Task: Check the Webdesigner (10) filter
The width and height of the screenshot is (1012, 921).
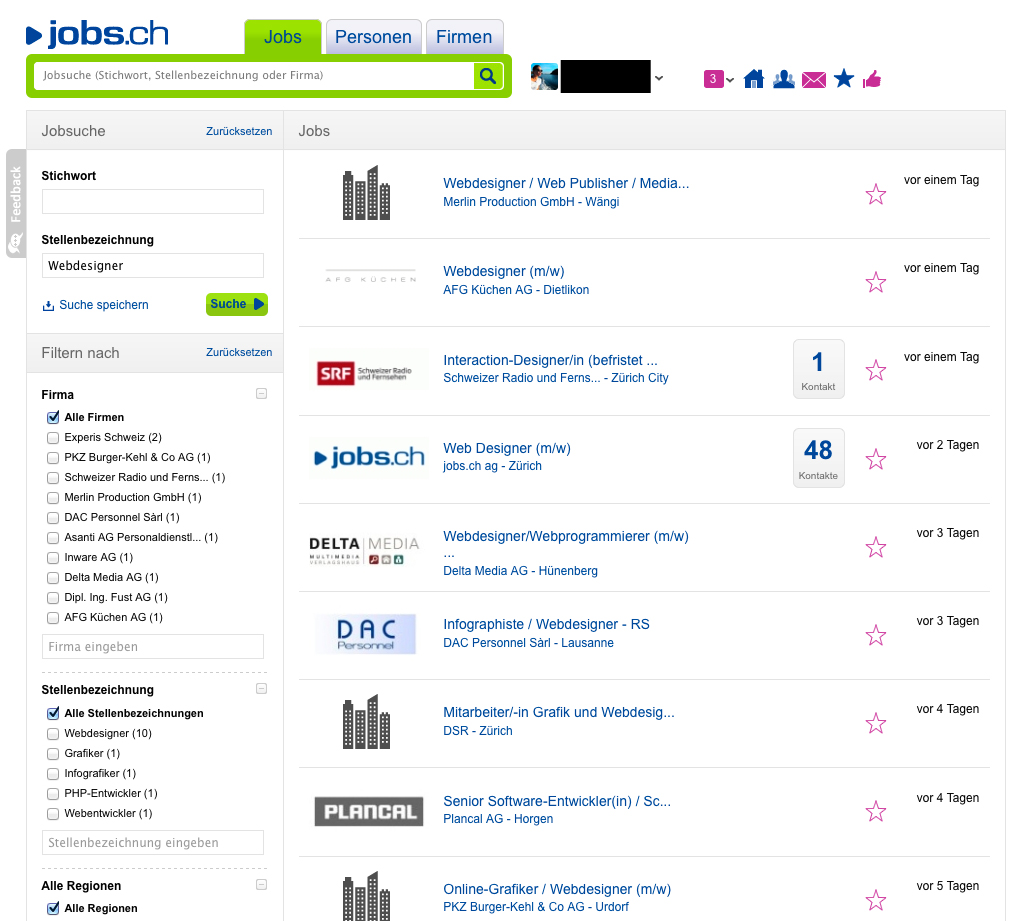Action: click(53, 734)
